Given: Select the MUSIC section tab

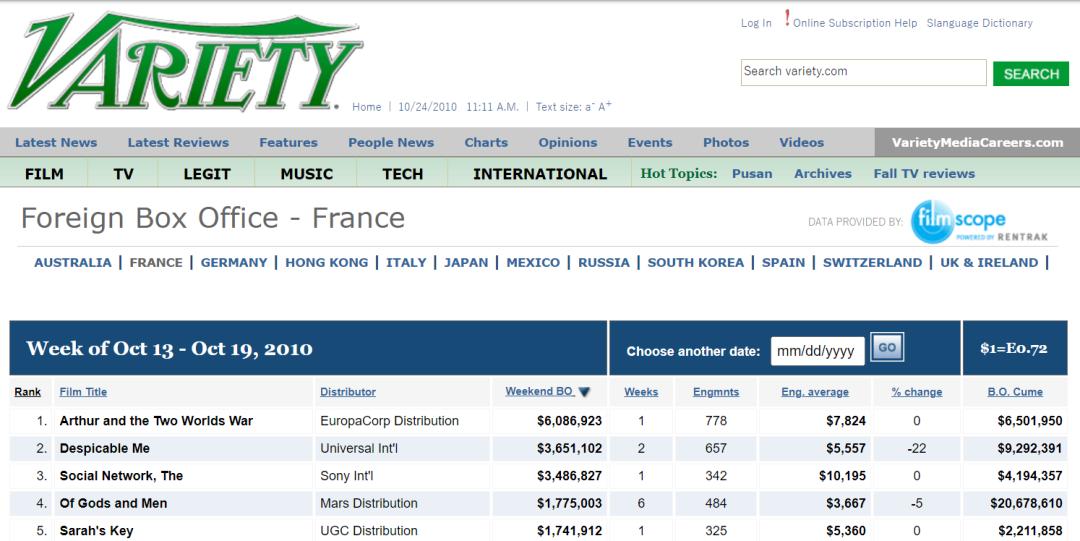Looking at the screenshot, I should tap(307, 174).
